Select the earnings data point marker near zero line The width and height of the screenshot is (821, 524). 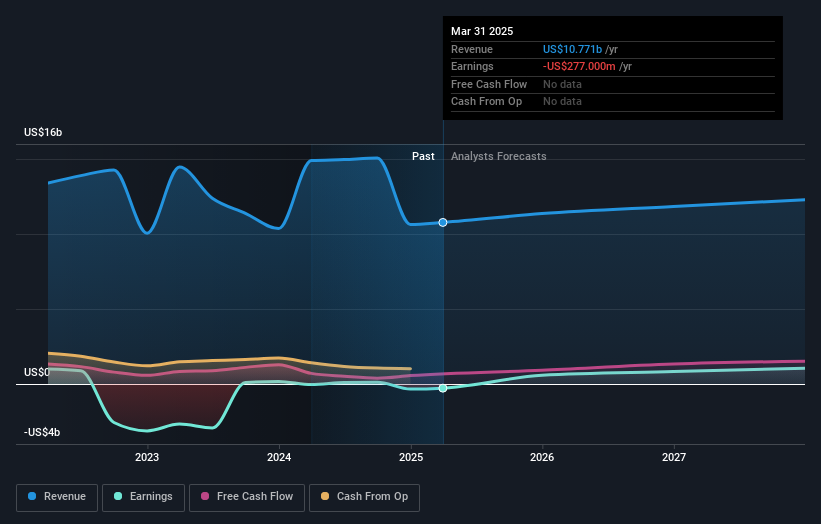click(443, 388)
